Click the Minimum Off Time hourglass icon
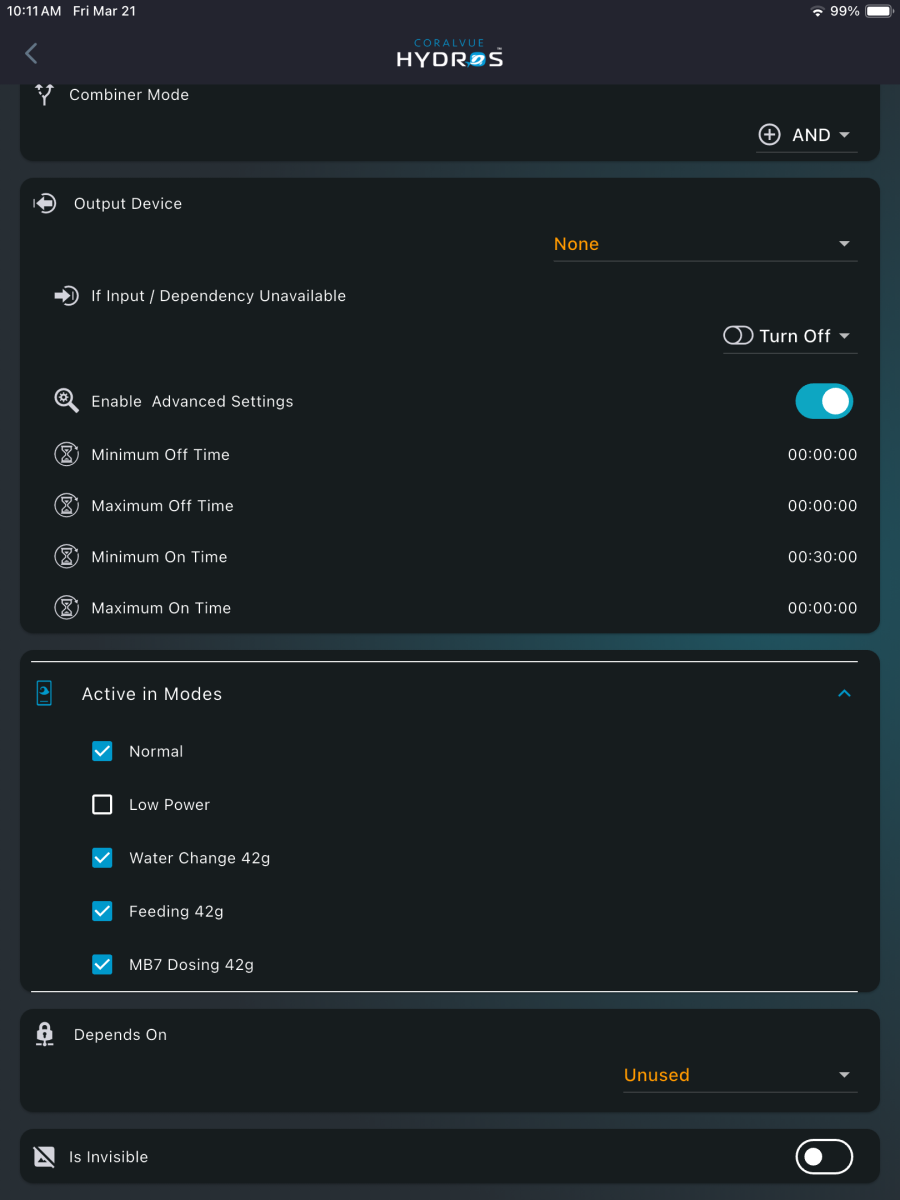Image resolution: width=900 pixels, height=1200 pixels. (x=66, y=454)
